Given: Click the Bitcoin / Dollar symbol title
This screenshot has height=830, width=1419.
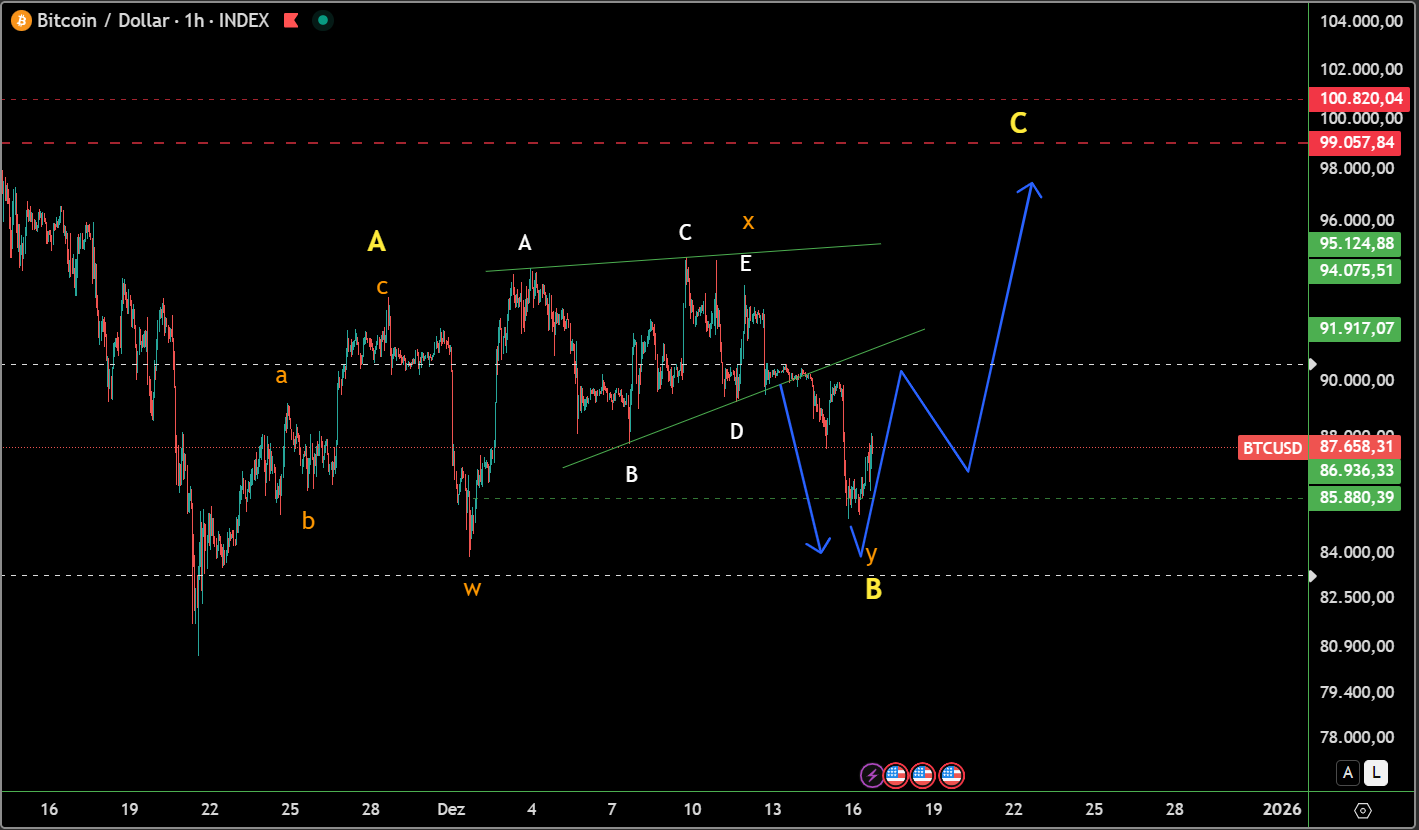Looking at the screenshot, I should point(100,20).
